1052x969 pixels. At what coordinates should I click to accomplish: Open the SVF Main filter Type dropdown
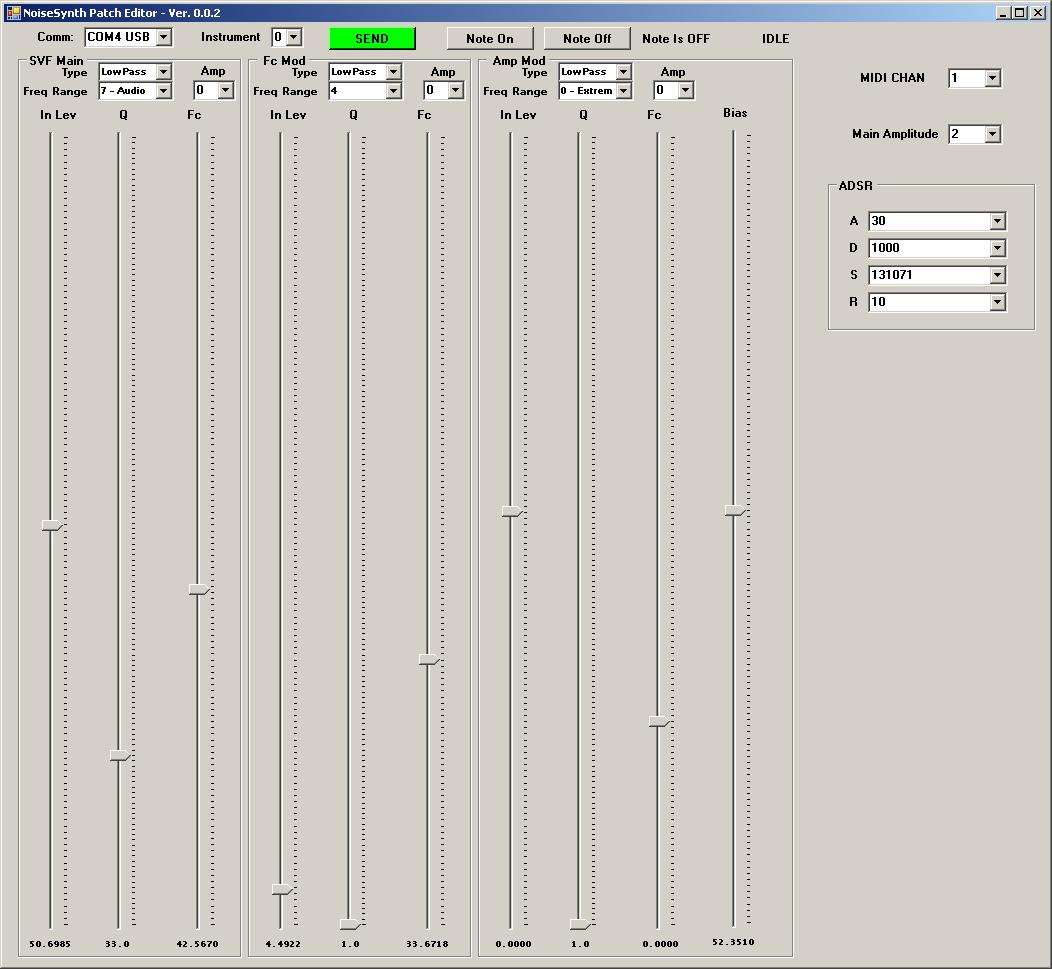[x=163, y=72]
